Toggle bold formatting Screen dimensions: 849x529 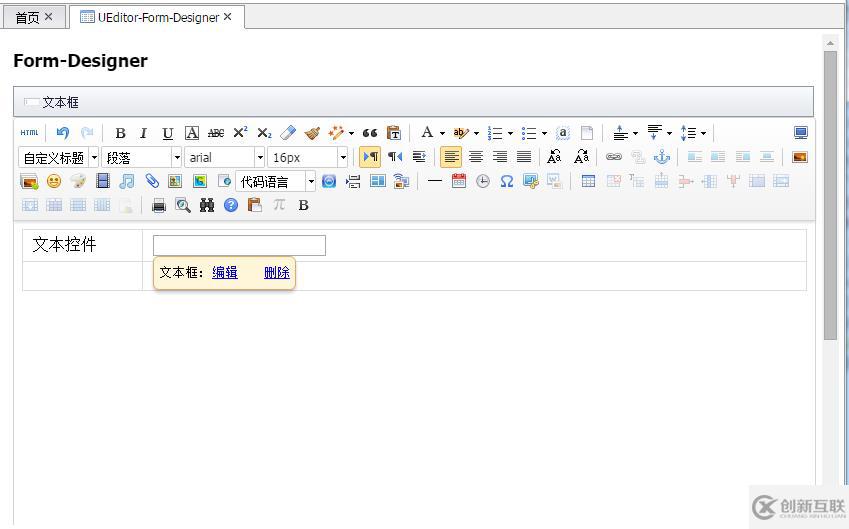(x=120, y=133)
